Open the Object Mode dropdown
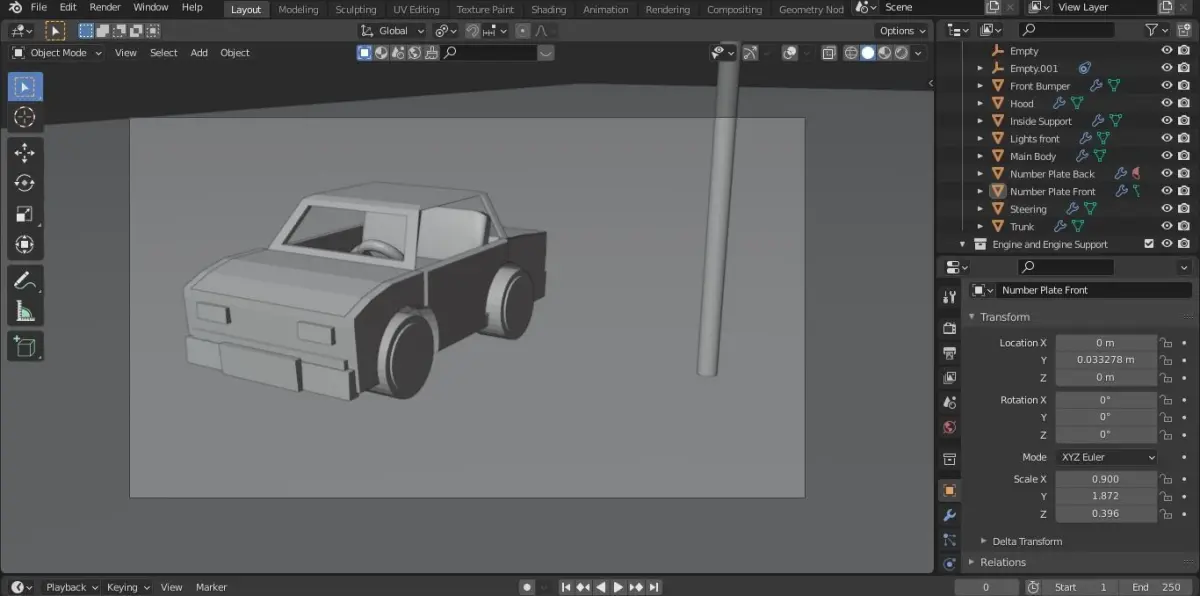Viewport: 1200px width, 596px height. click(57, 53)
